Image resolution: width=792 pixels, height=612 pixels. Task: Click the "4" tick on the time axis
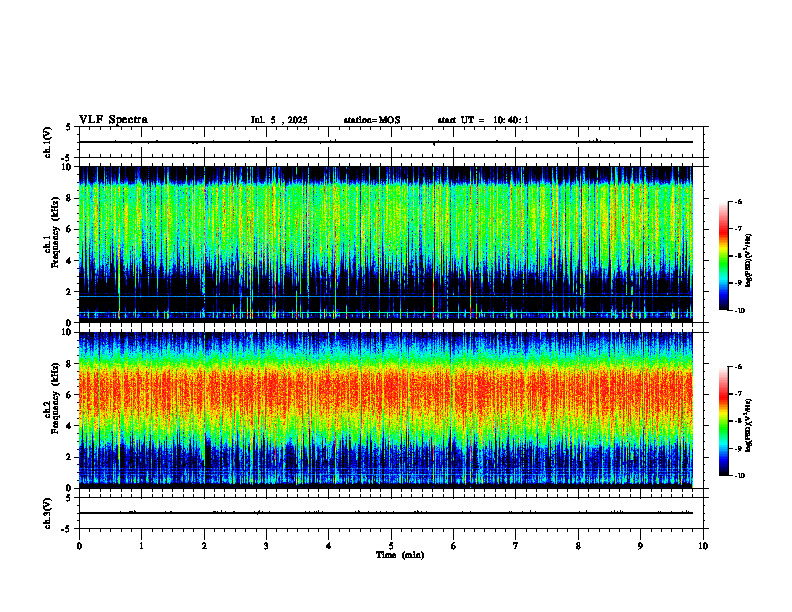click(329, 546)
